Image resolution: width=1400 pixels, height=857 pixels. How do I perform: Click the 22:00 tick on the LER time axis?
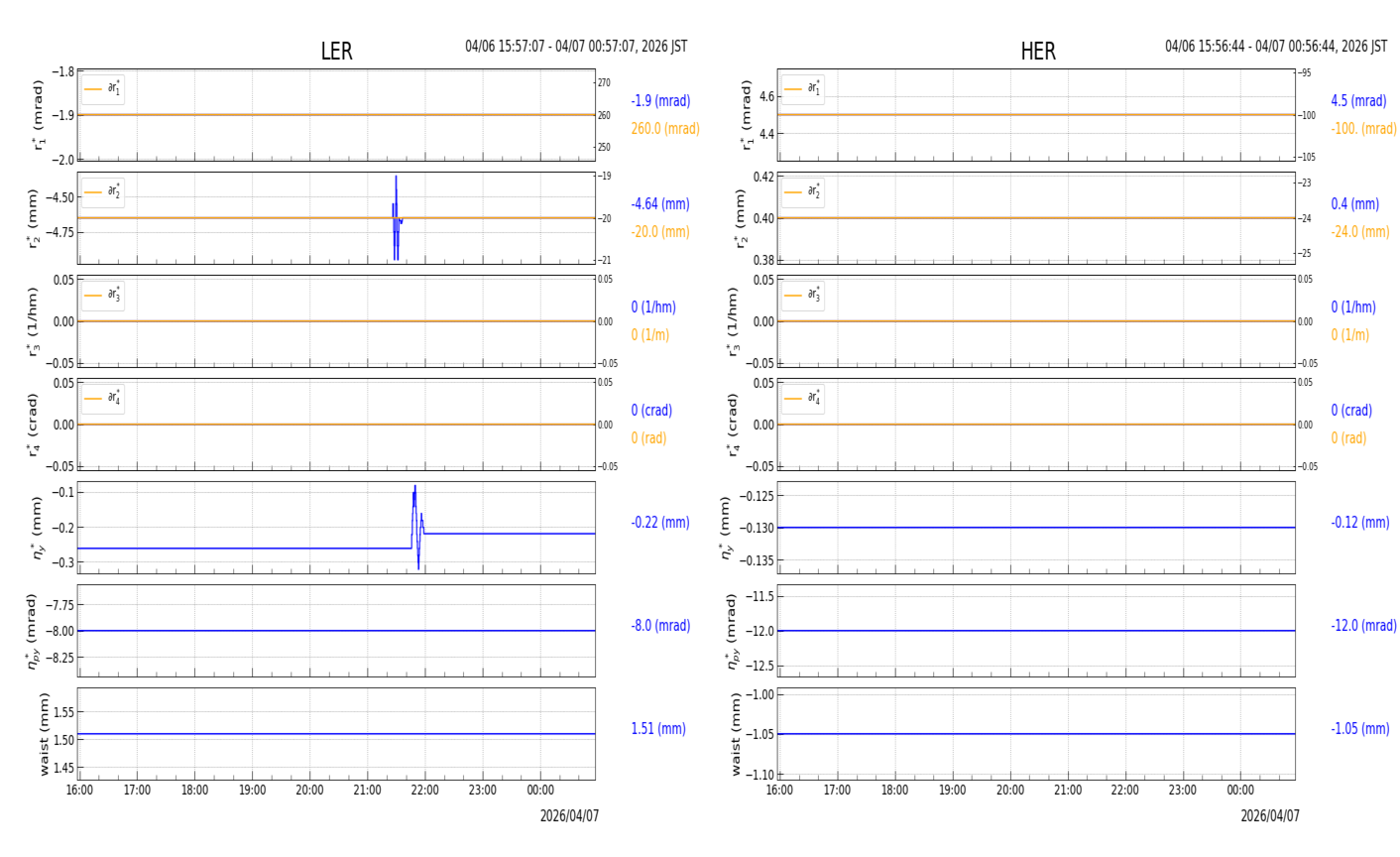click(x=425, y=791)
